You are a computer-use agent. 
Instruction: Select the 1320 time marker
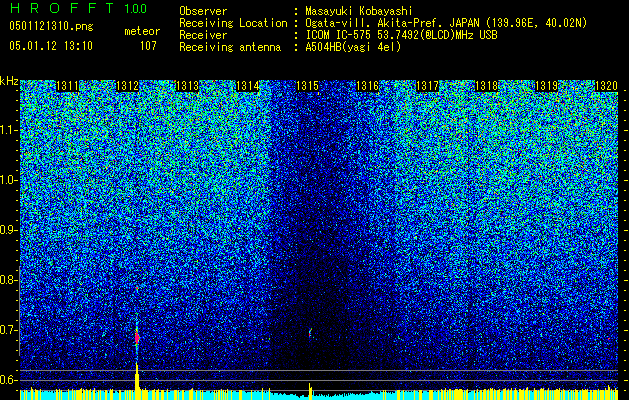coord(606,86)
